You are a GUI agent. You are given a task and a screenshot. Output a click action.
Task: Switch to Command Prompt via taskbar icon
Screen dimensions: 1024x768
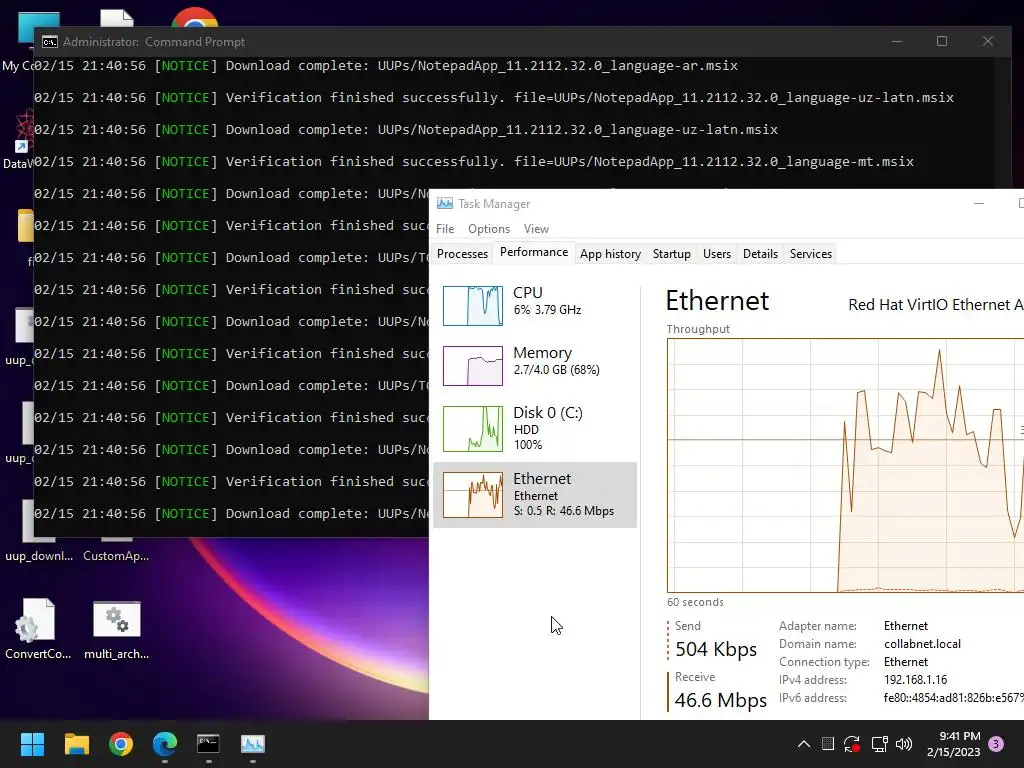point(208,744)
